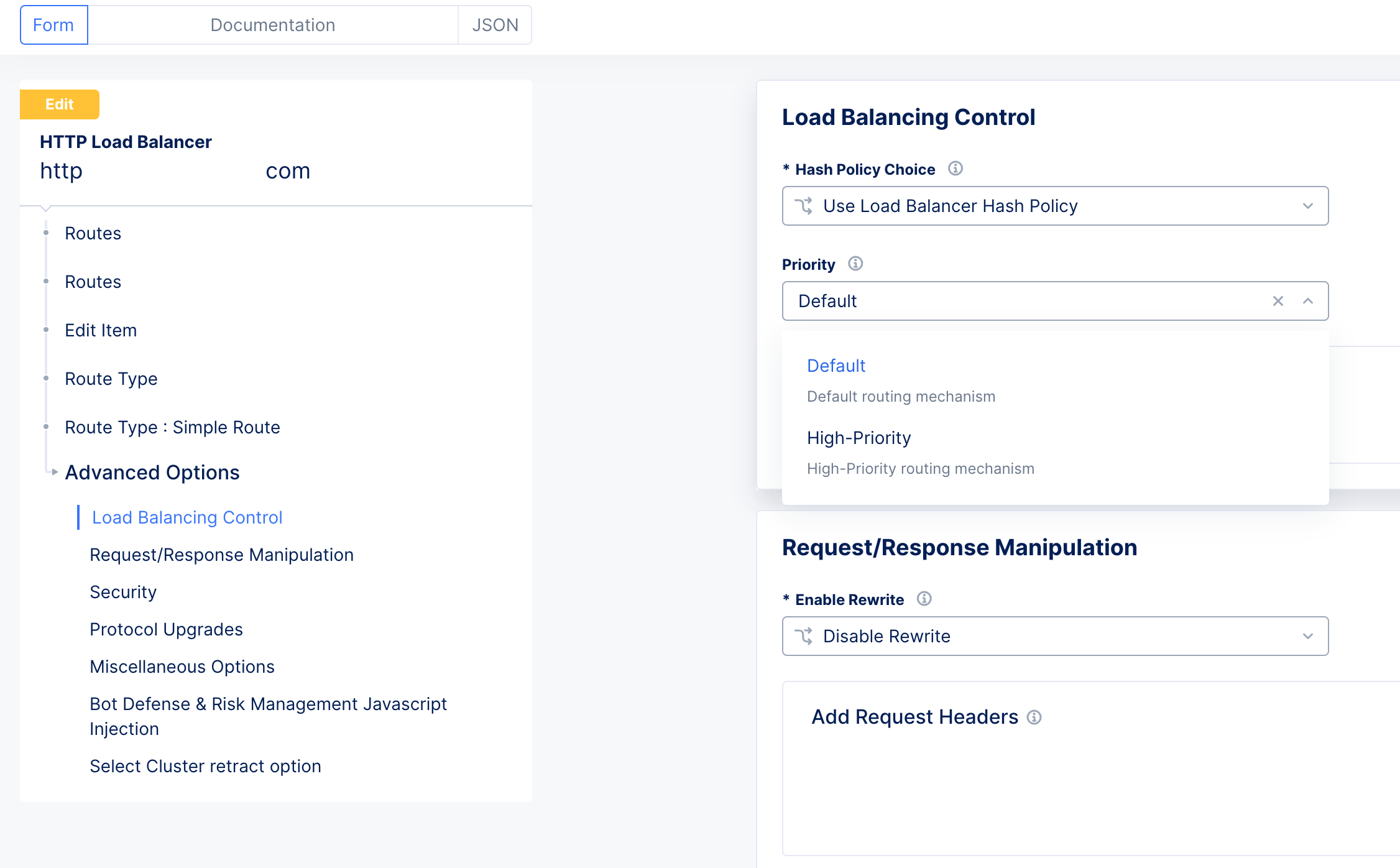
Task: Click info icon beside Priority label
Action: [855, 264]
